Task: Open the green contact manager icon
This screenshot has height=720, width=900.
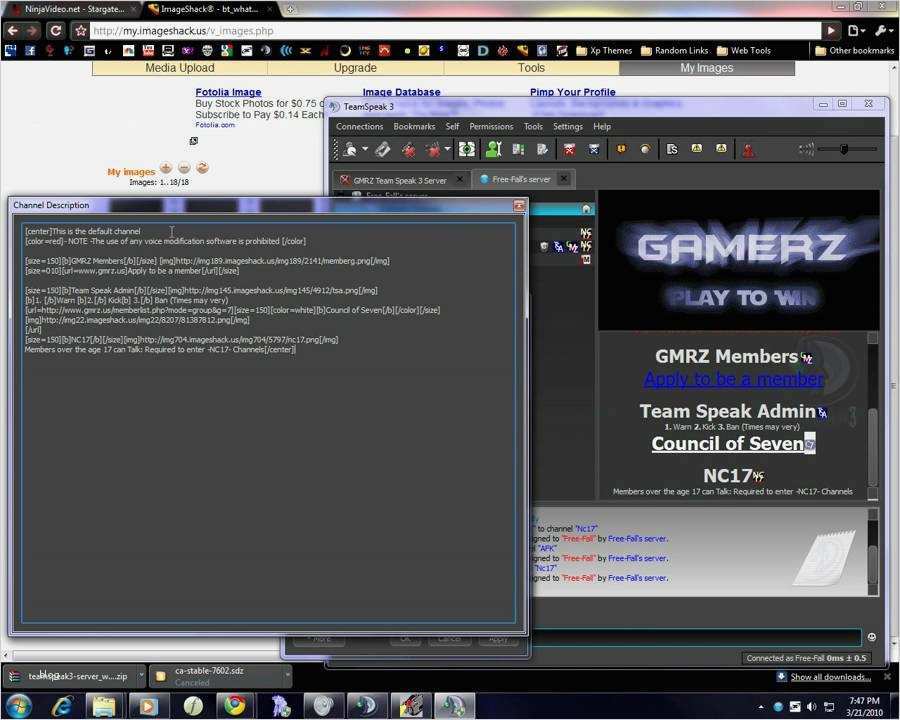Action: coord(494,150)
